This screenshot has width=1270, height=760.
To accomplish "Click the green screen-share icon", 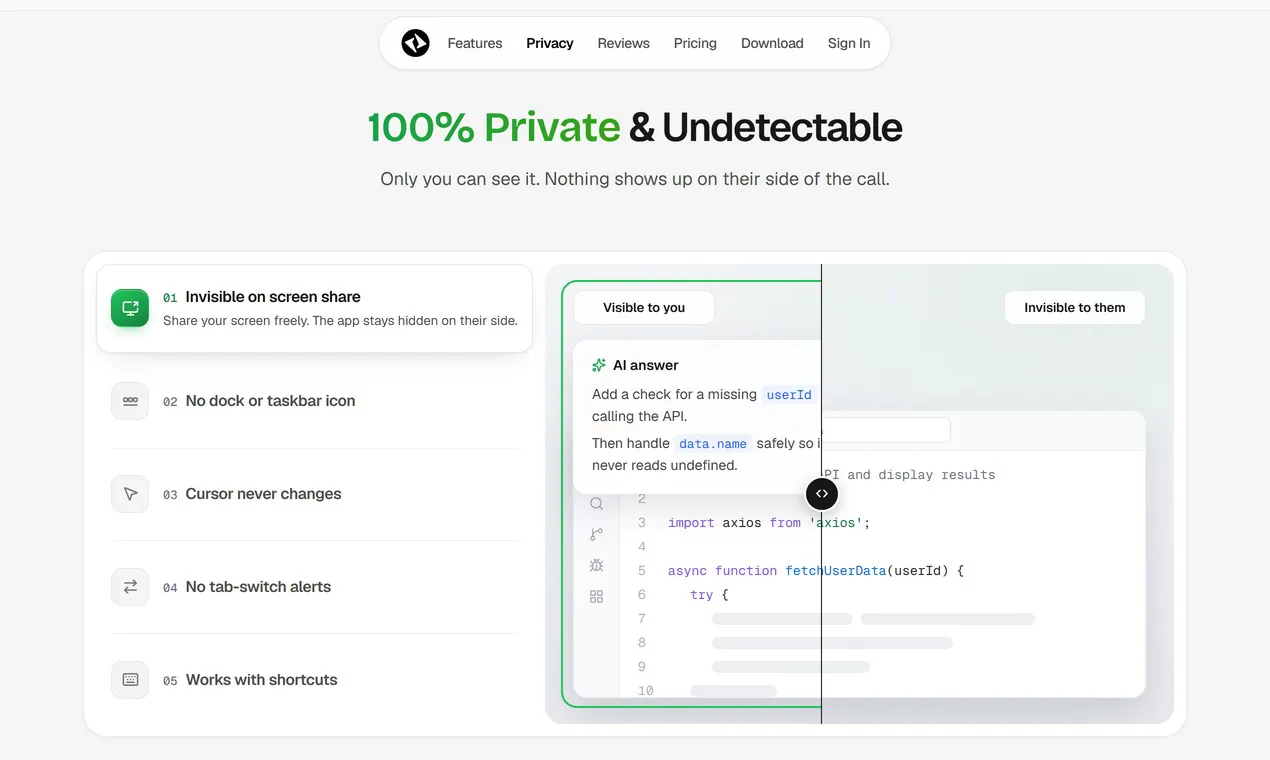I will pyautogui.click(x=130, y=308).
